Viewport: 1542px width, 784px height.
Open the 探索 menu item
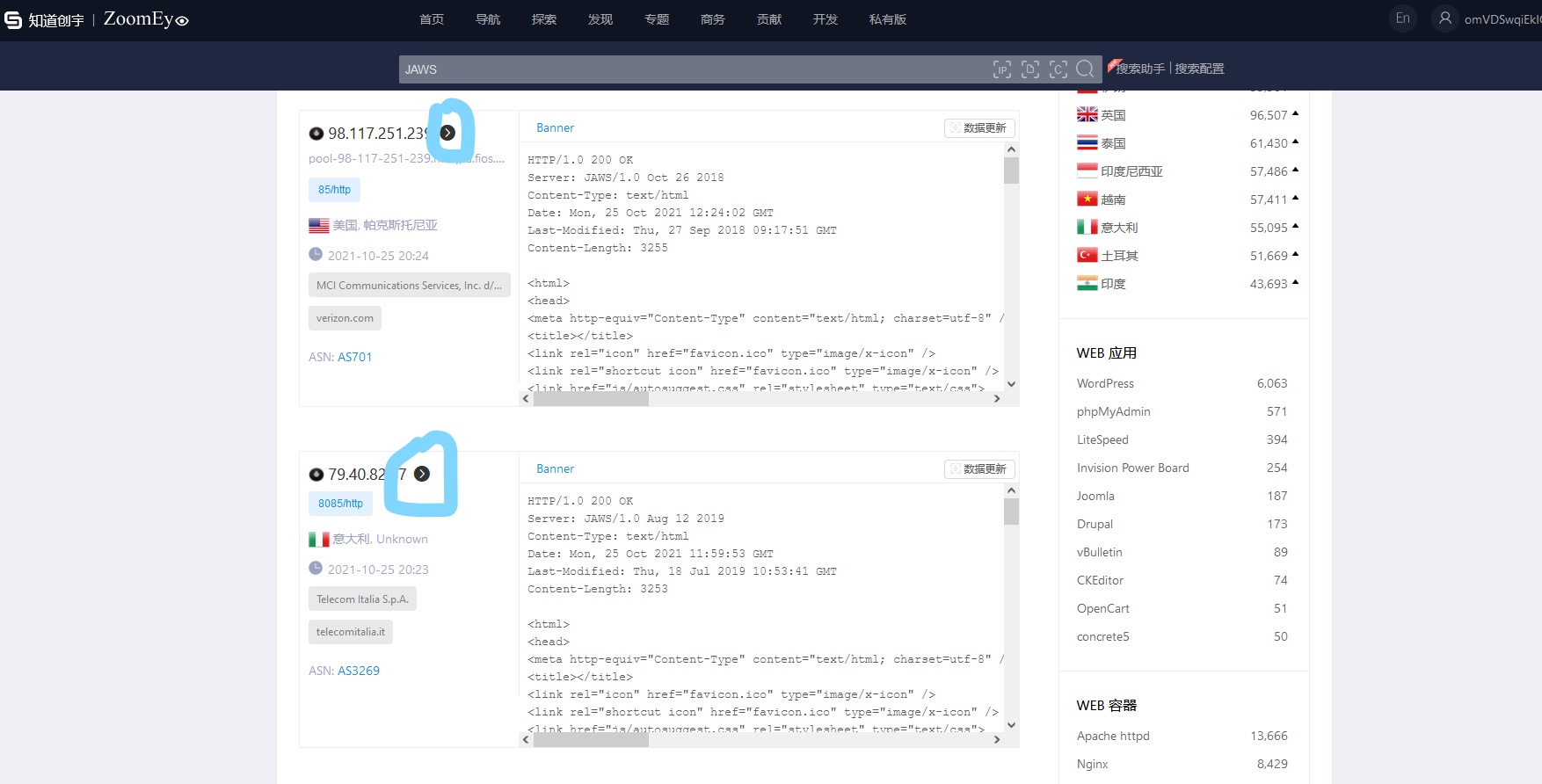[544, 19]
